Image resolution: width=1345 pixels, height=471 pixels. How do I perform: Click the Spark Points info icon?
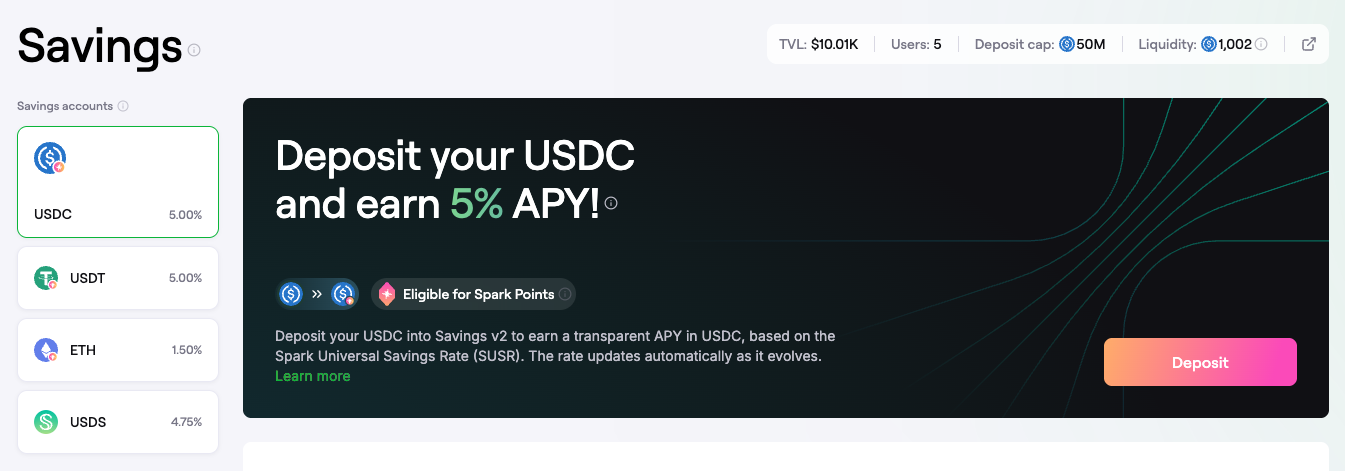click(x=565, y=294)
